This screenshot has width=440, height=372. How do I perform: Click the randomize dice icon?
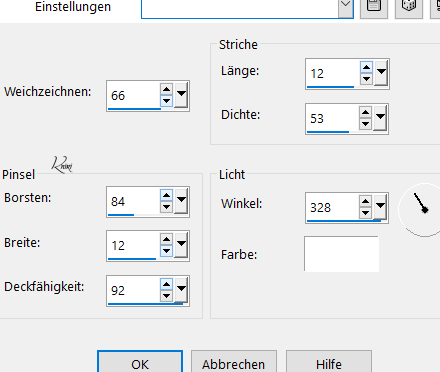pos(409,7)
